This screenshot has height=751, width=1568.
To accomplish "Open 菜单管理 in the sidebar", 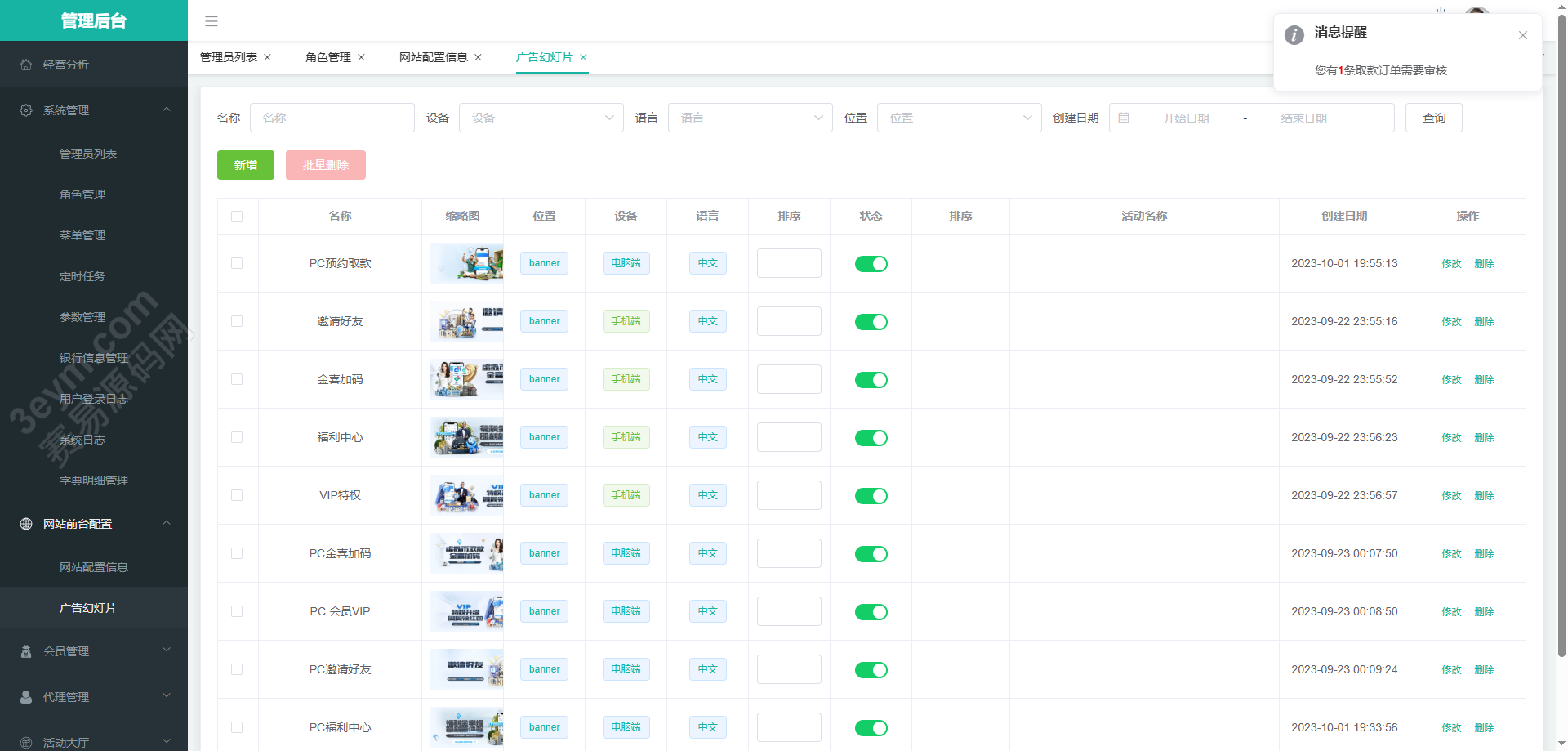I will pyautogui.click(x=82, y=235).
